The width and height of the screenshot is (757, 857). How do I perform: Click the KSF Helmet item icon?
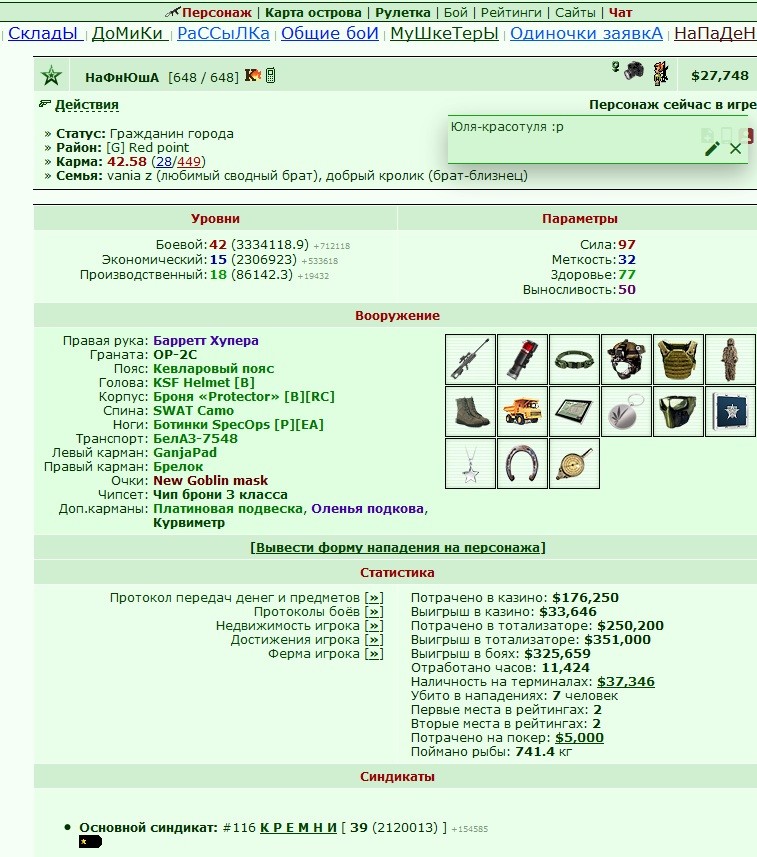click(x=626, y=360)
